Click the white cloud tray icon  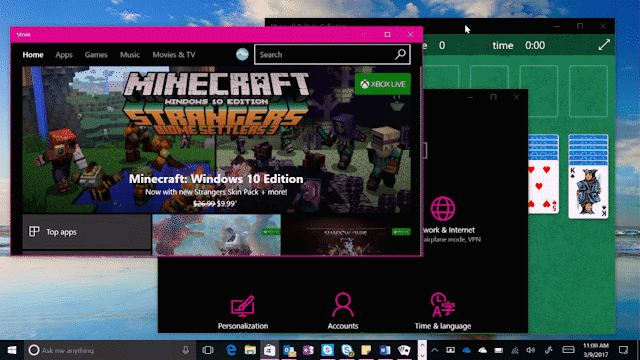pyautogui.click(x=482, y=350)
